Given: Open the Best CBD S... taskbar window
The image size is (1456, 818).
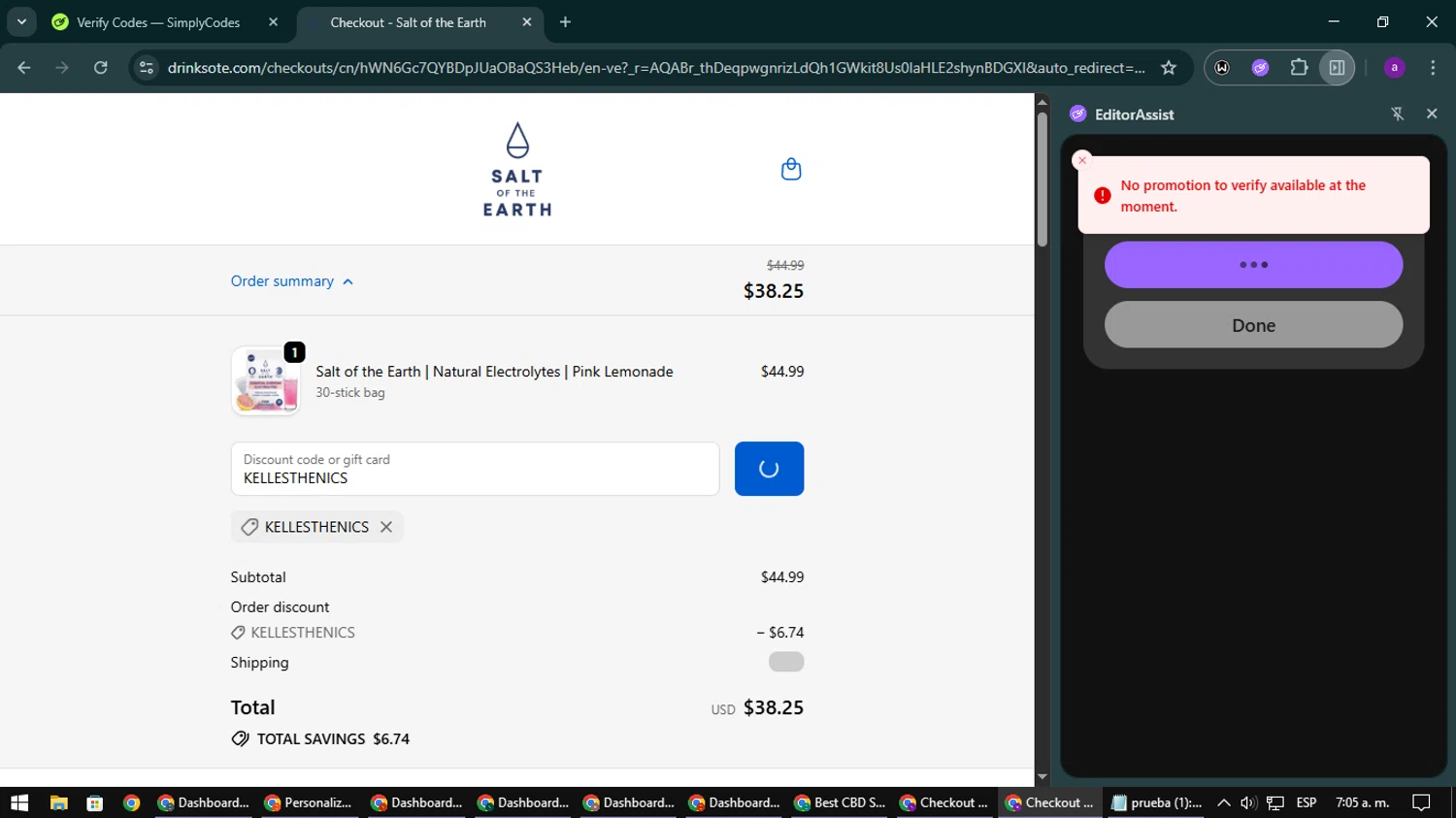Looking at the screenshot, I should 840,802.
